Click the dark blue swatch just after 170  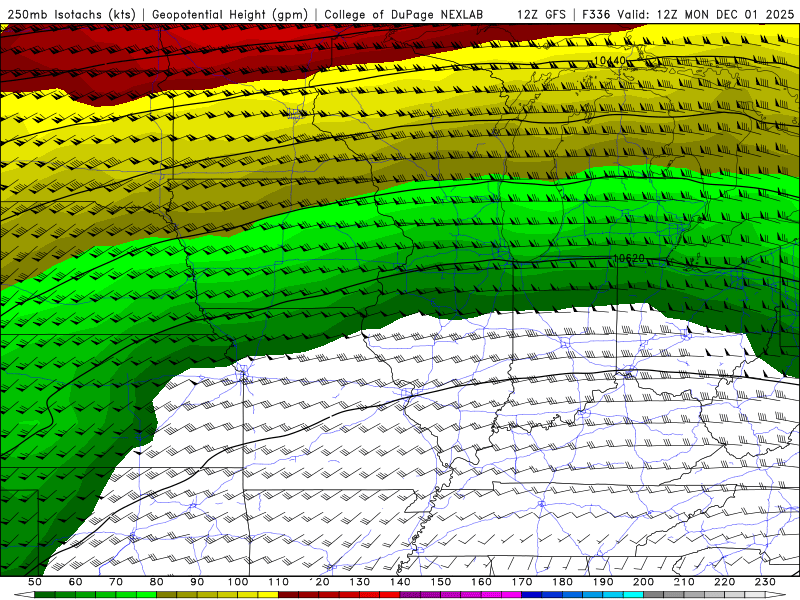click(x=532, y=595)
